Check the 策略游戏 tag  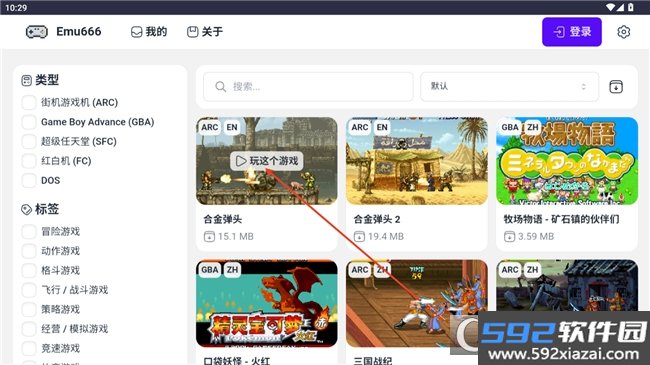click(x=29, y=309)
